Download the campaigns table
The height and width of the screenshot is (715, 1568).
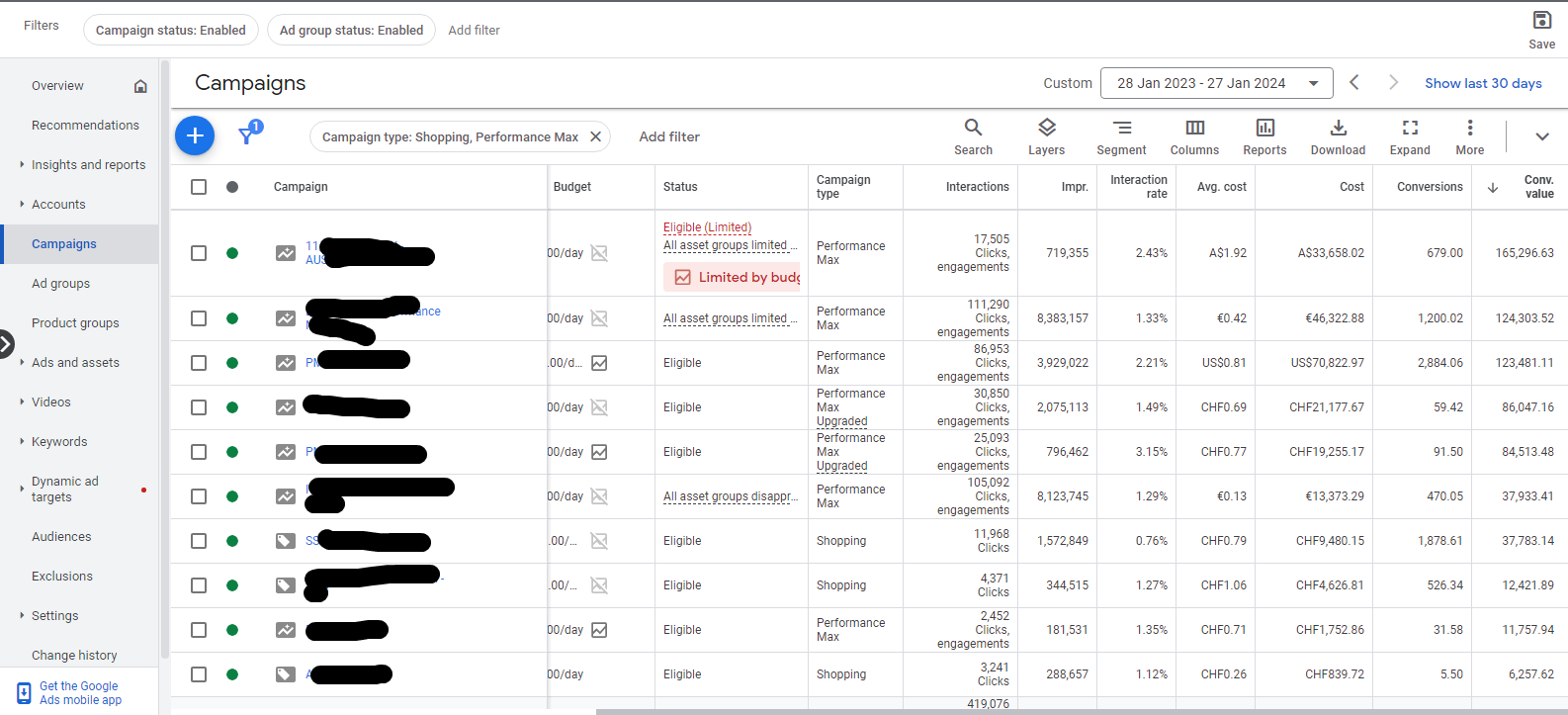click(x=1338, y=136)
